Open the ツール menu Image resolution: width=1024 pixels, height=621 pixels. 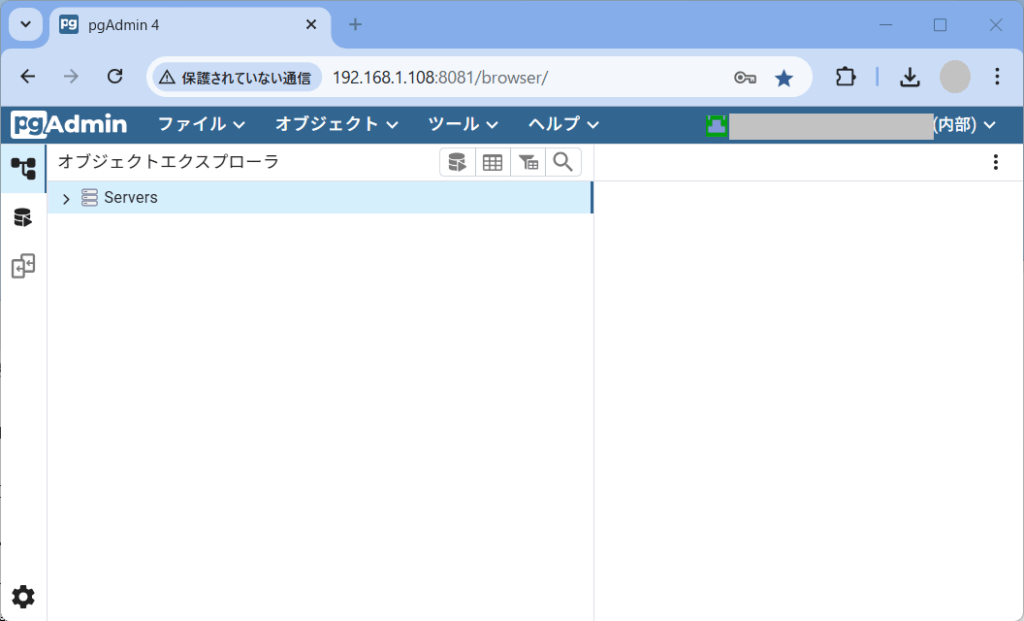463,124
